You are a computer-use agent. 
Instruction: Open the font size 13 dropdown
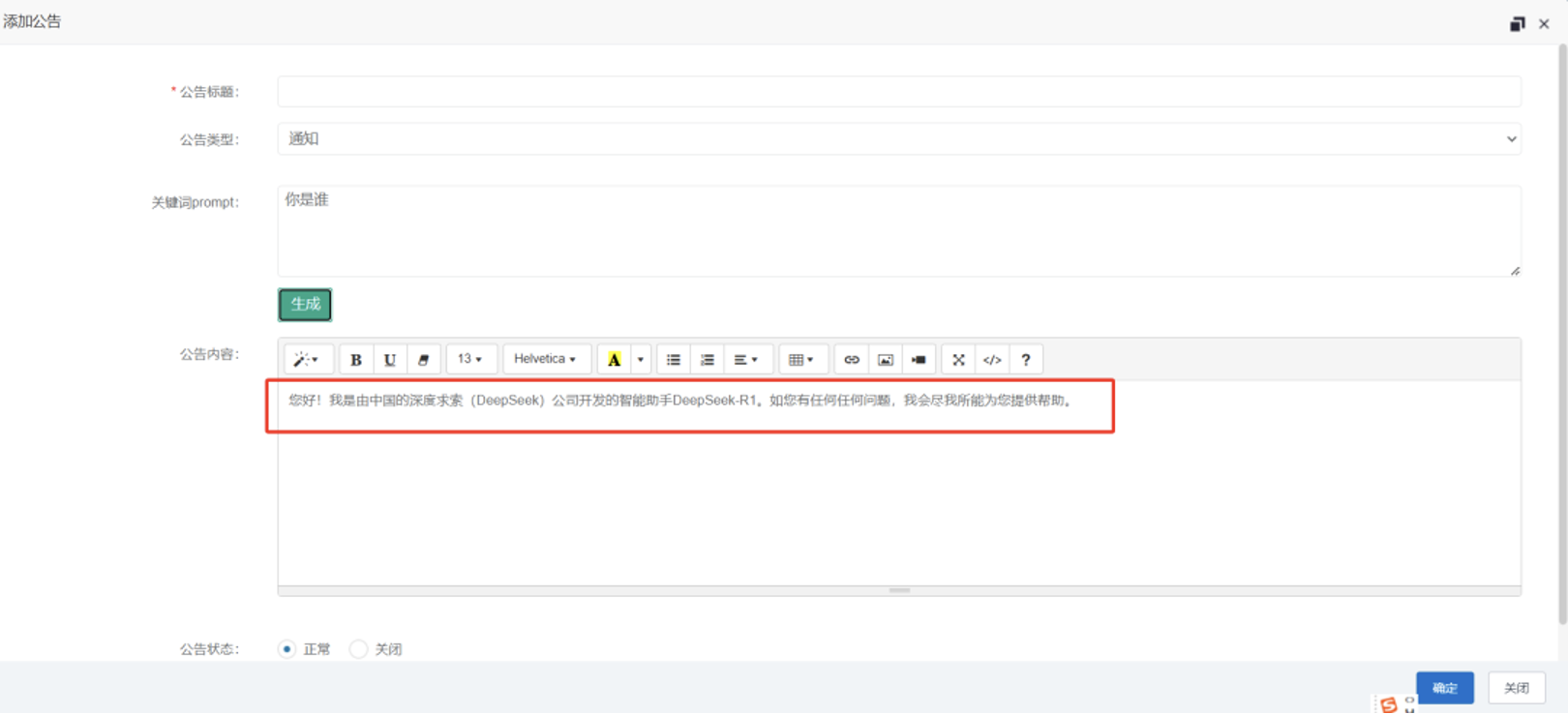click(470, 360)
